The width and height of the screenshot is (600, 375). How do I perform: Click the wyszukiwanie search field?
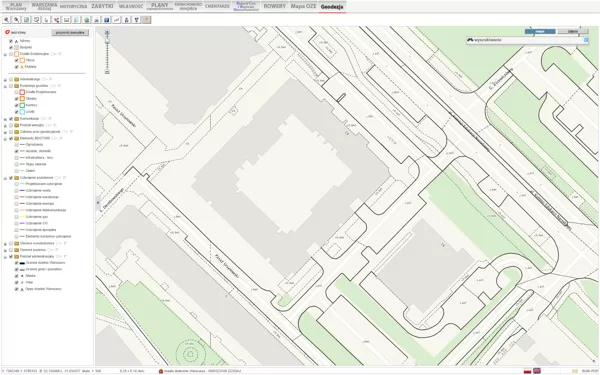527,40
